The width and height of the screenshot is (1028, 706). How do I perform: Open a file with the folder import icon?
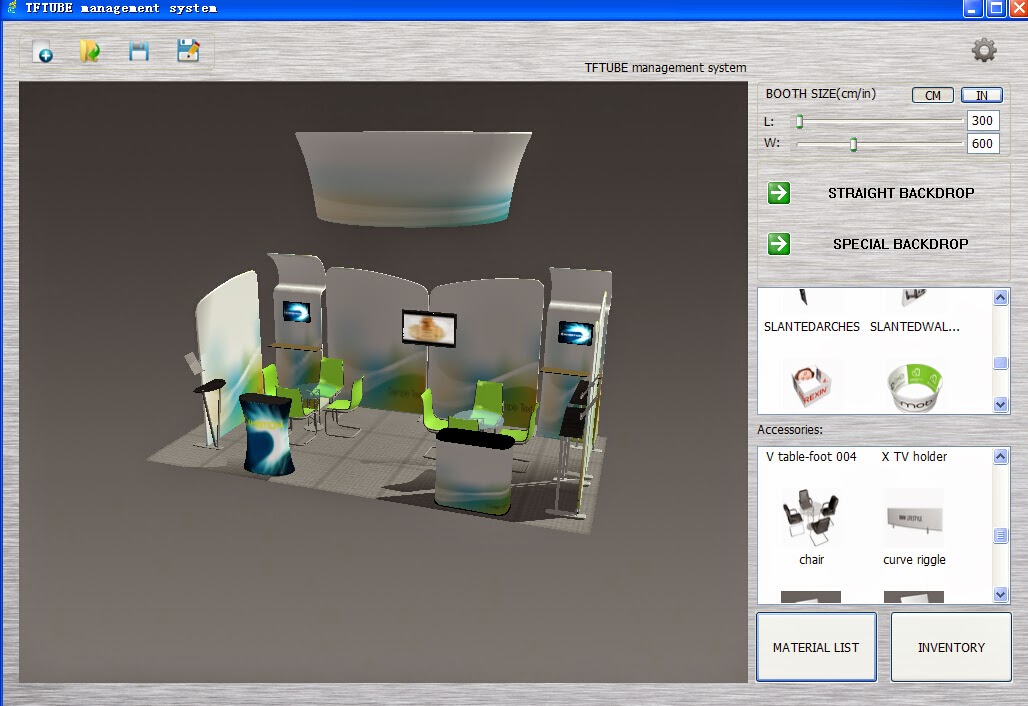point(90,51)
